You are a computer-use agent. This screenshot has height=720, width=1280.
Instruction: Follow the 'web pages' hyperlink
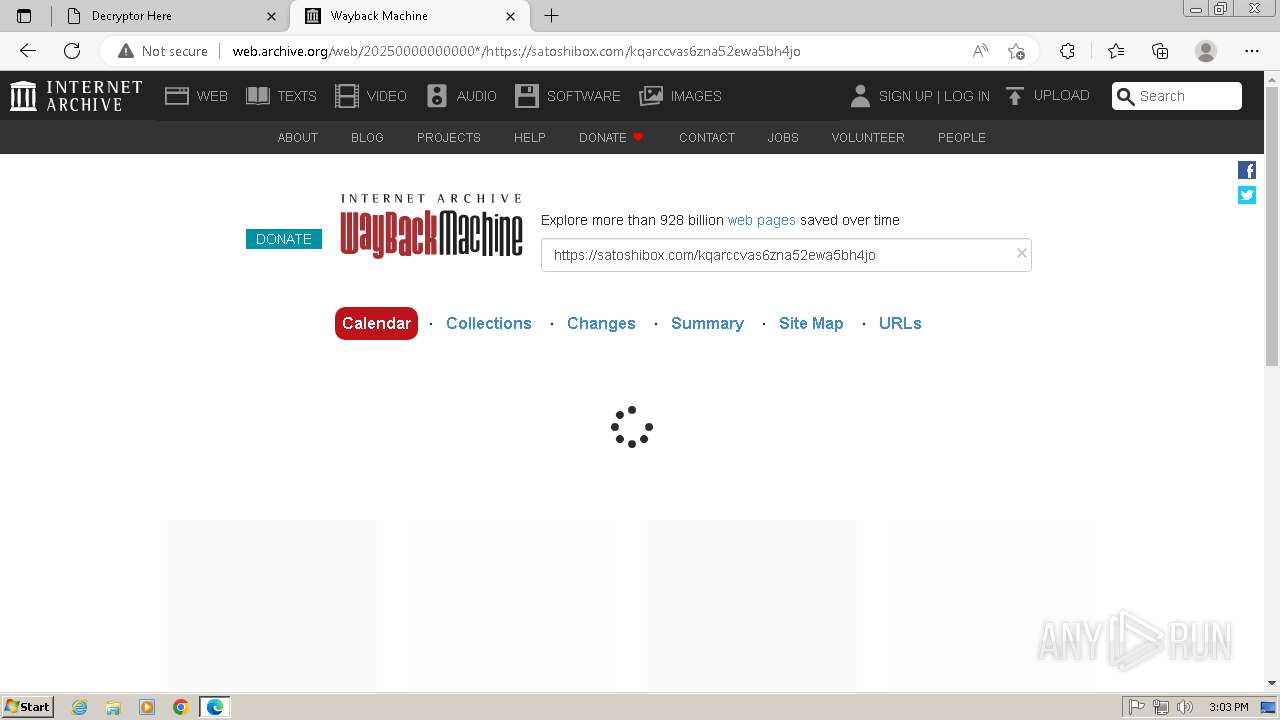click(762, 220)
